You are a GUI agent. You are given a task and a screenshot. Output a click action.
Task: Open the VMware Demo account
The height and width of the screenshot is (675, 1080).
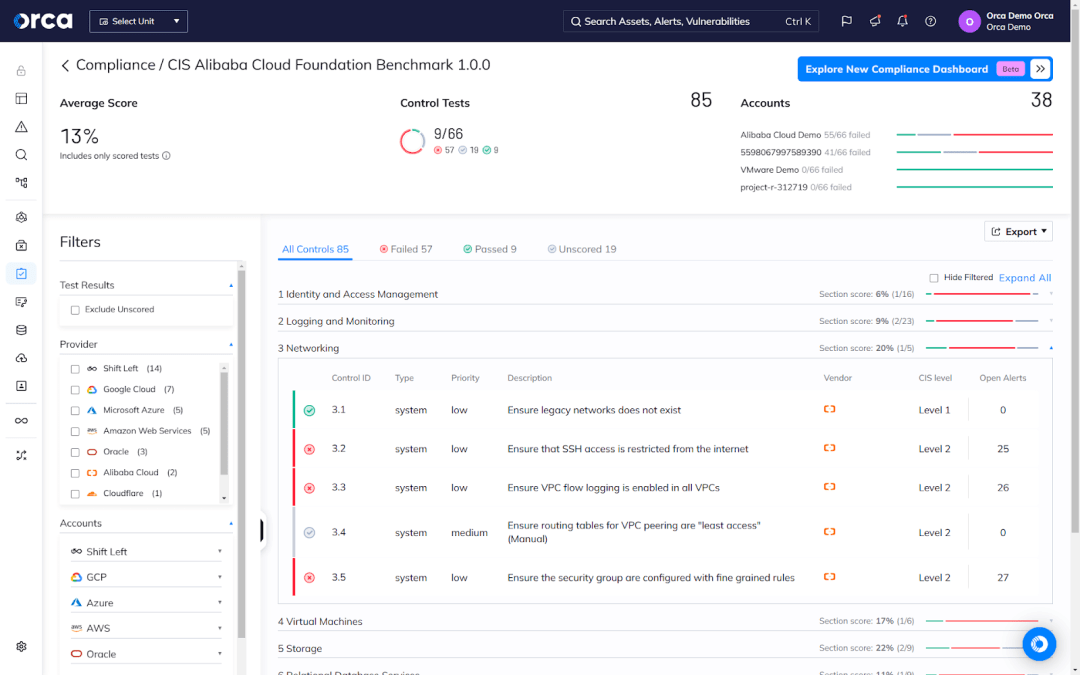769,170
